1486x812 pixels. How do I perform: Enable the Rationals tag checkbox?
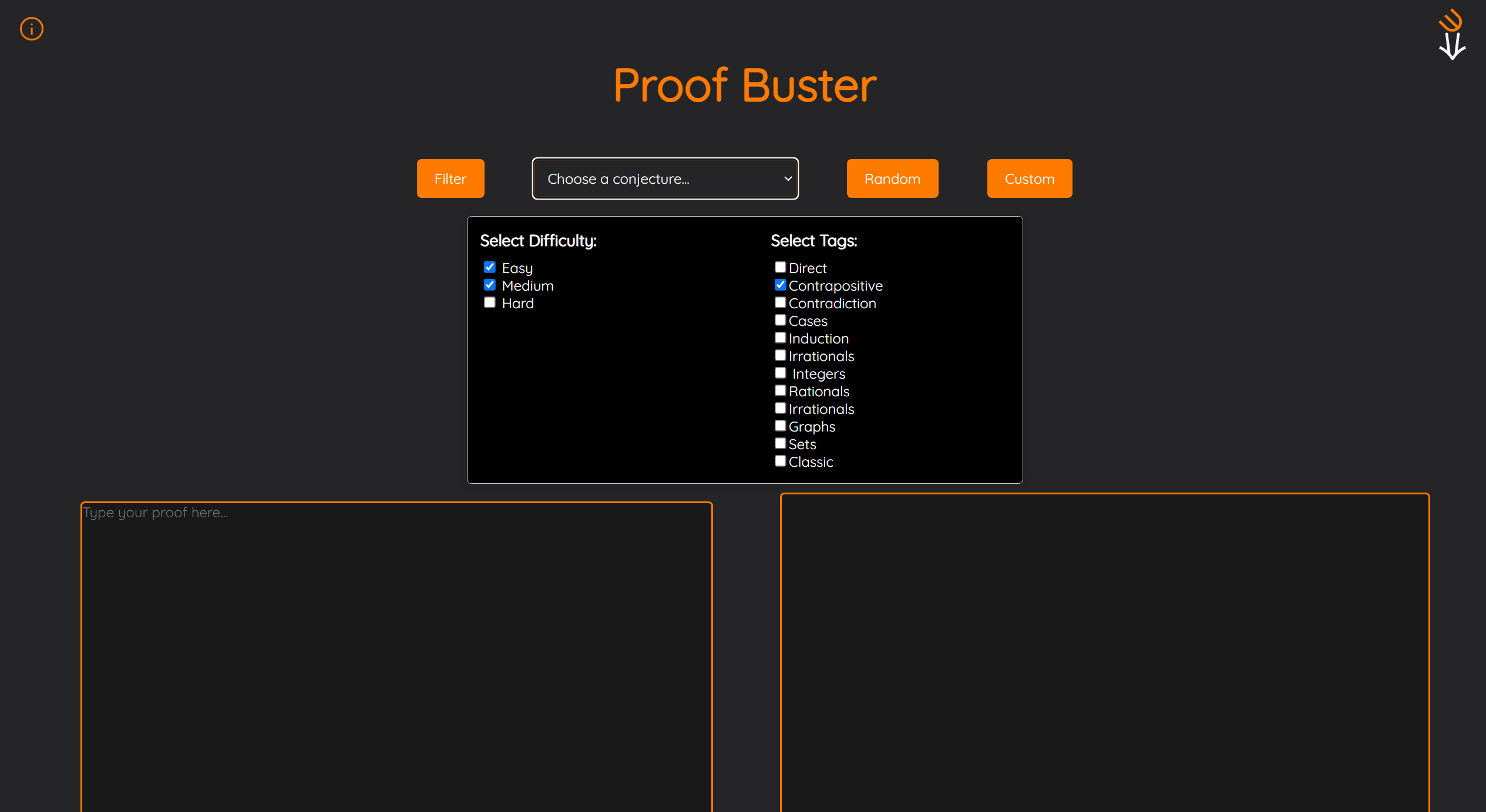pyautogui.click(x=780, y=390)
